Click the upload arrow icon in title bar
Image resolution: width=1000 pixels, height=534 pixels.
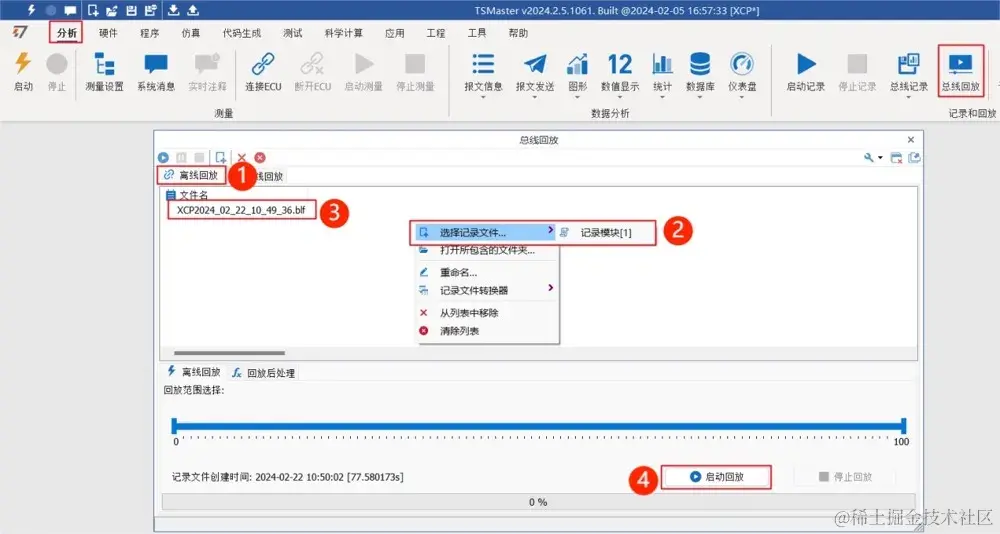193,10
